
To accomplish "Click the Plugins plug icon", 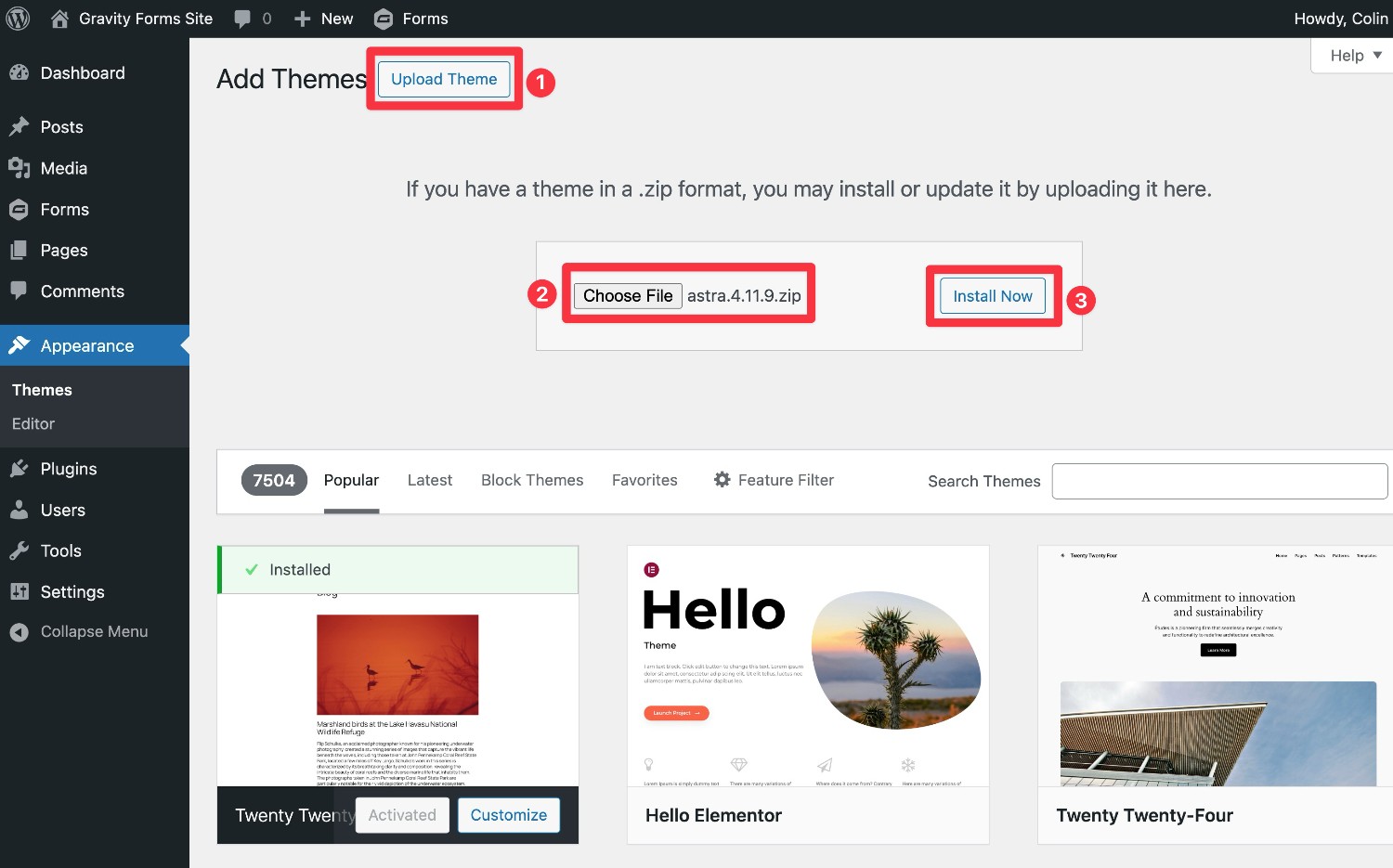I will pyautogui.click(x=19, y=469).
